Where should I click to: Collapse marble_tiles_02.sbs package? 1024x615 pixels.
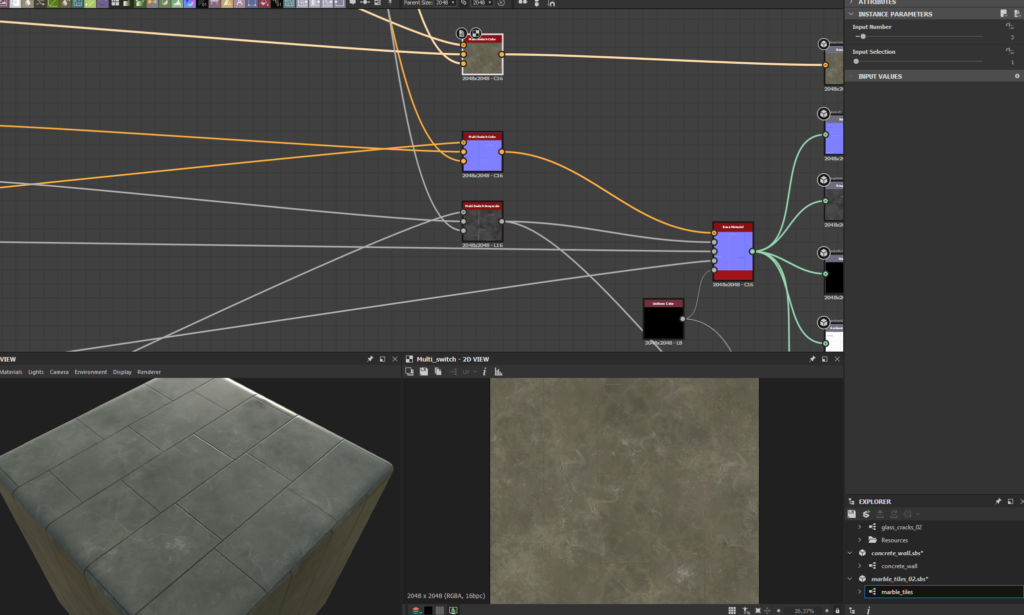point(850,579)
